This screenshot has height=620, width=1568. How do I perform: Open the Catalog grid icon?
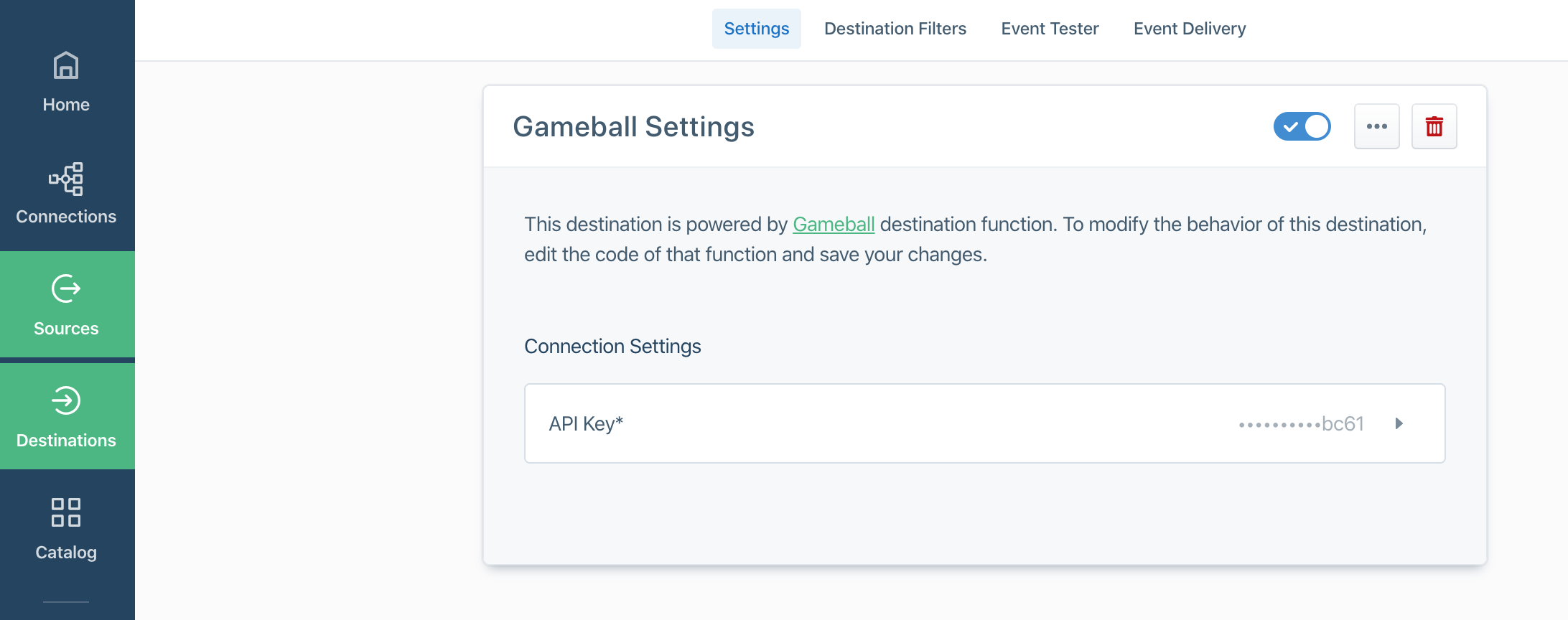click(x=66, y=512)
